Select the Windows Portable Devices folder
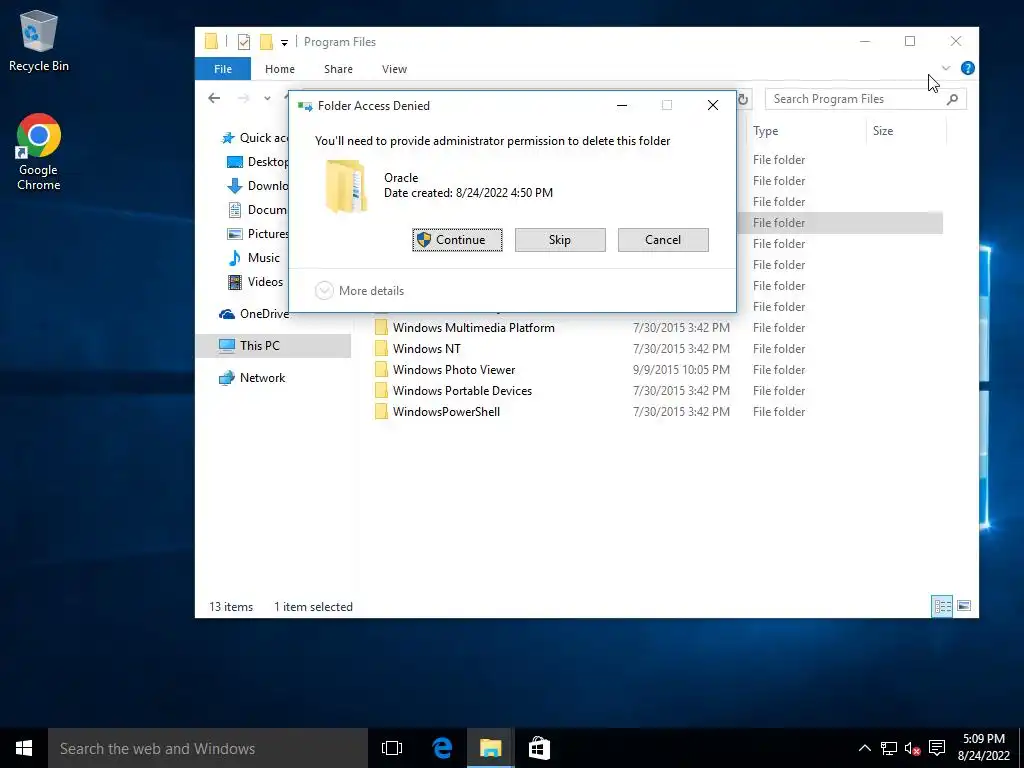The width and height of the screenshot is (1024, 768). point(462,391)
